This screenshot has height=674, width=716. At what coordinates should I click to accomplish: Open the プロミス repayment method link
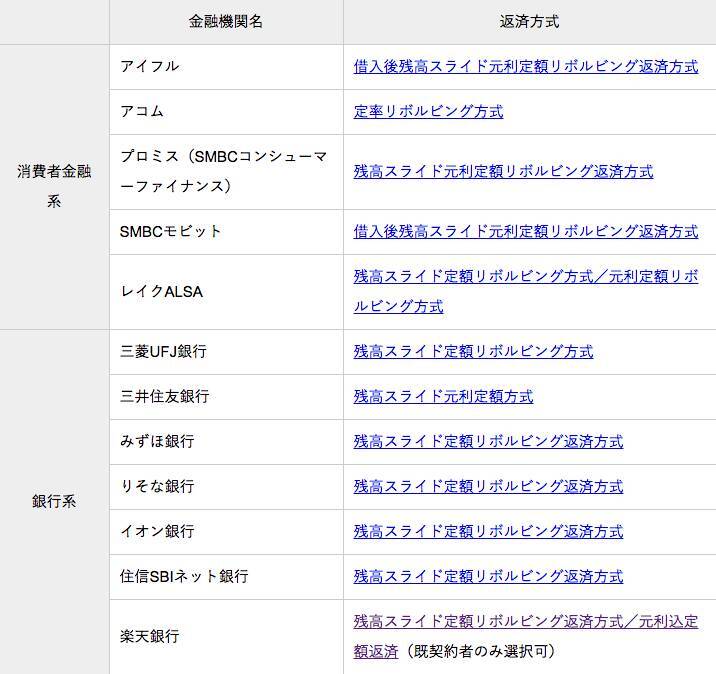503,172
